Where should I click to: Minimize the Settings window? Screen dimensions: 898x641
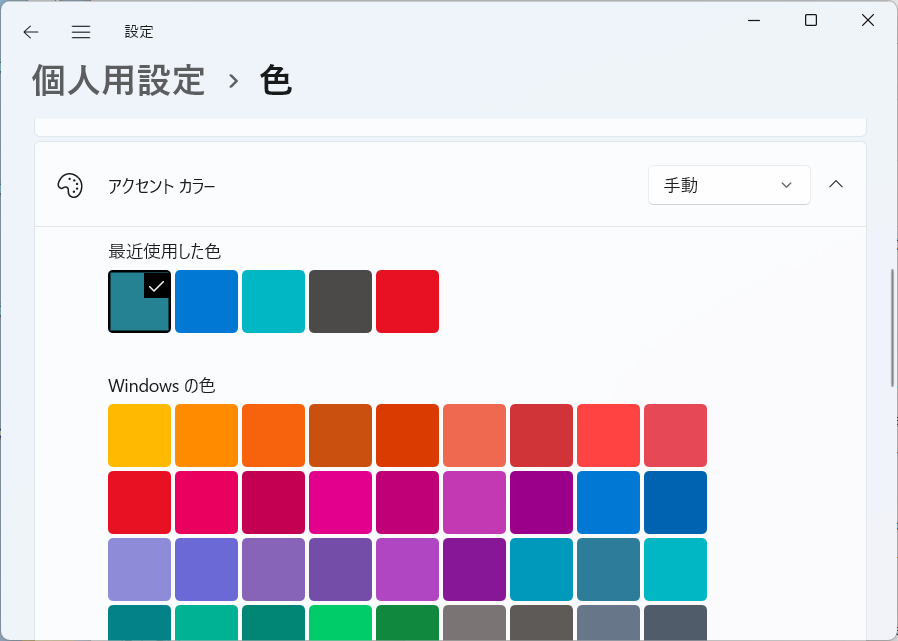[x=754, y=21]
